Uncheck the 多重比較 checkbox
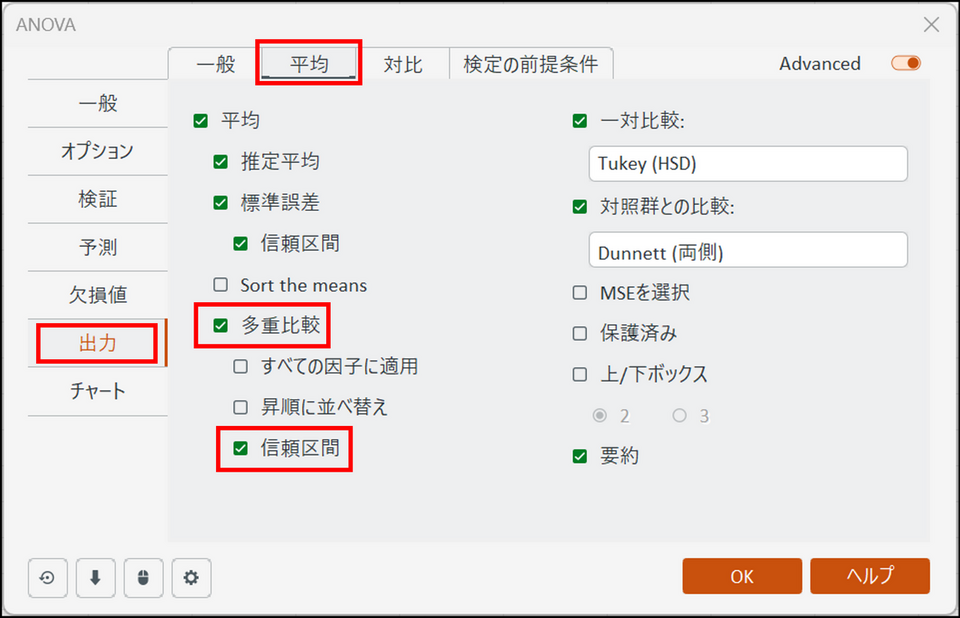960x618 pixels. coord(221,325)
